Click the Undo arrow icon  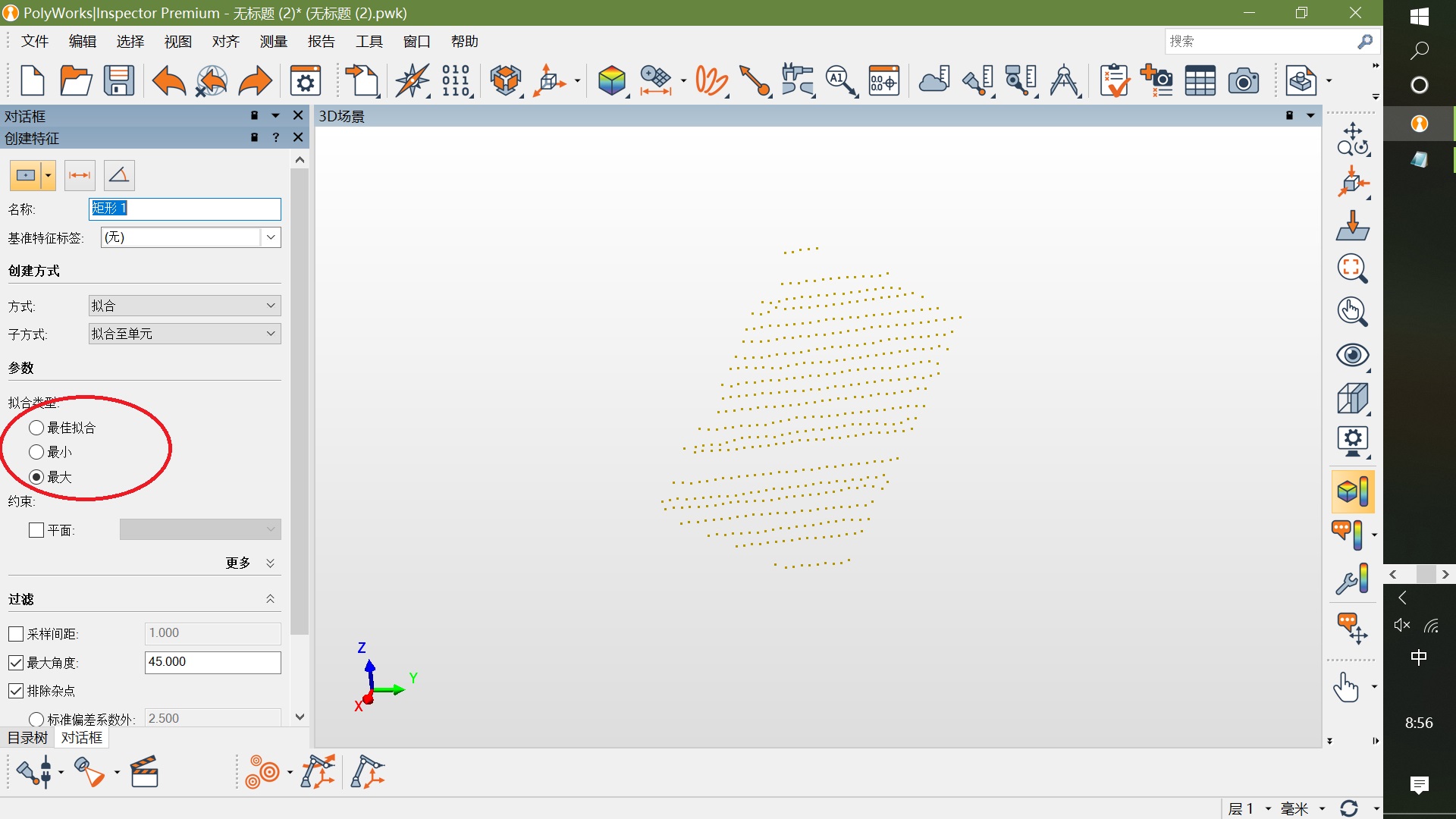click(168, 80)
